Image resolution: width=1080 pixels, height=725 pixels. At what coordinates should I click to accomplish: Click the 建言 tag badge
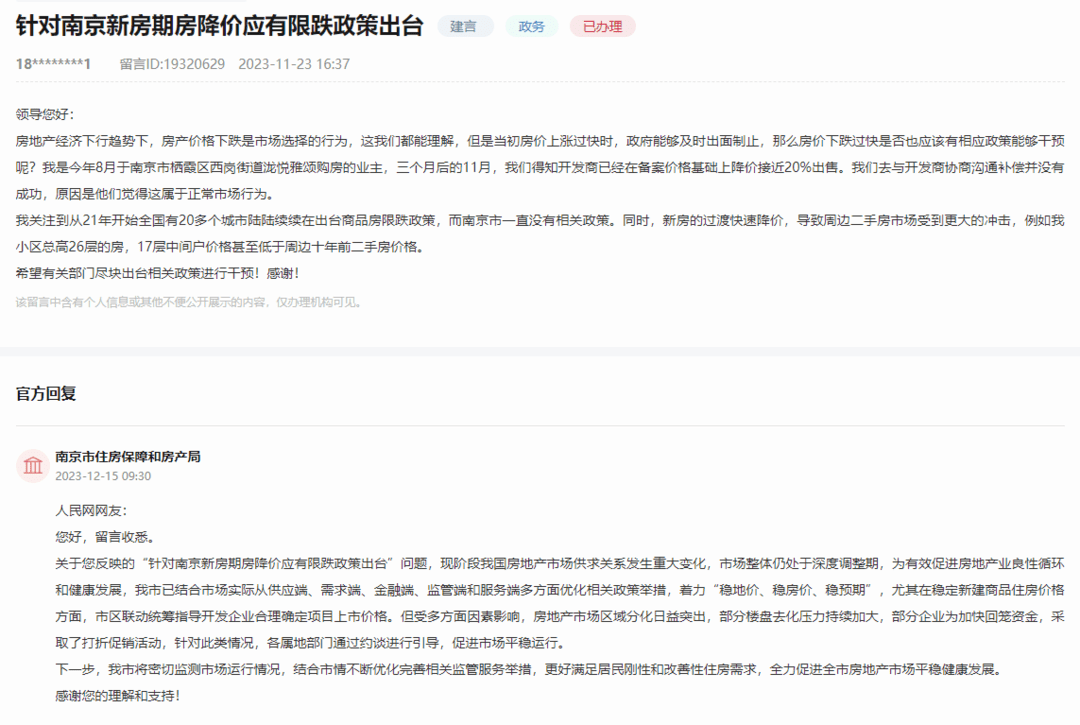[465, 26]
